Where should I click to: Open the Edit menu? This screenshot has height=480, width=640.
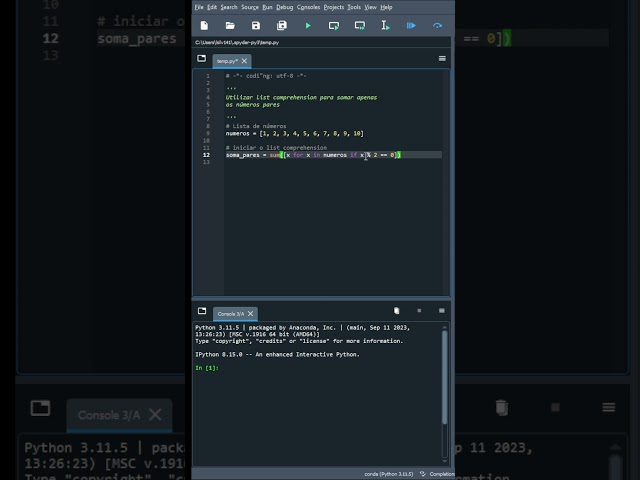pos(212,7)
